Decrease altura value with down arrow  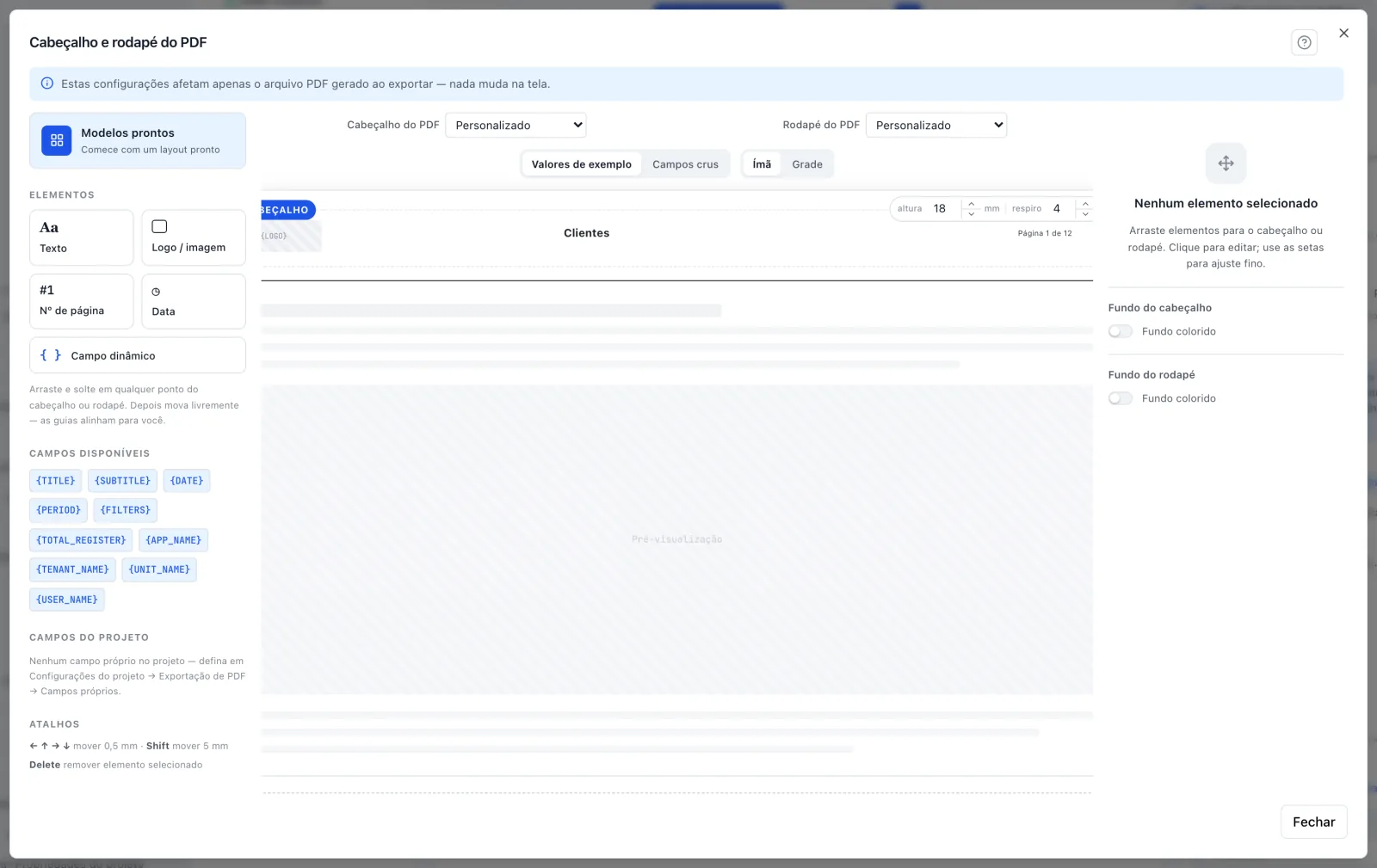click(972, 213)
